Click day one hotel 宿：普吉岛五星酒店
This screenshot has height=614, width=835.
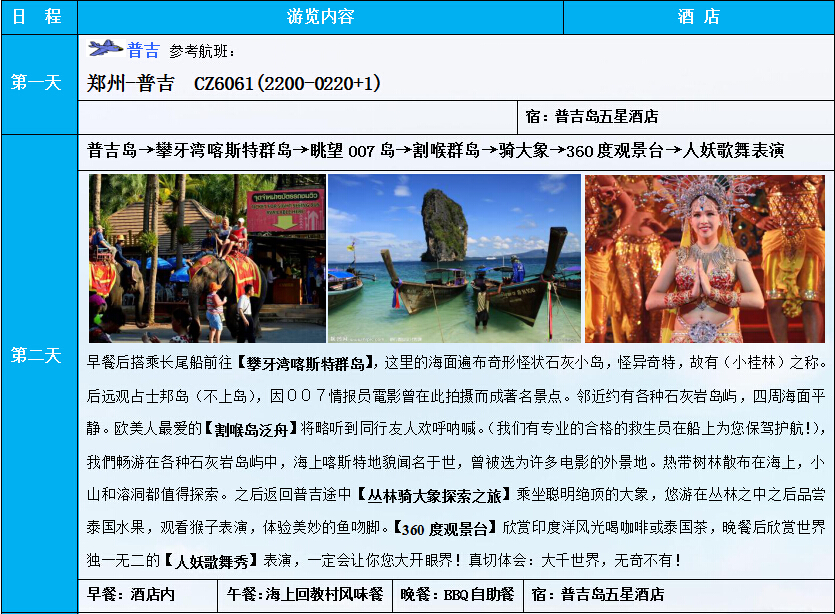pyautogui.click(x=592, y=117)
